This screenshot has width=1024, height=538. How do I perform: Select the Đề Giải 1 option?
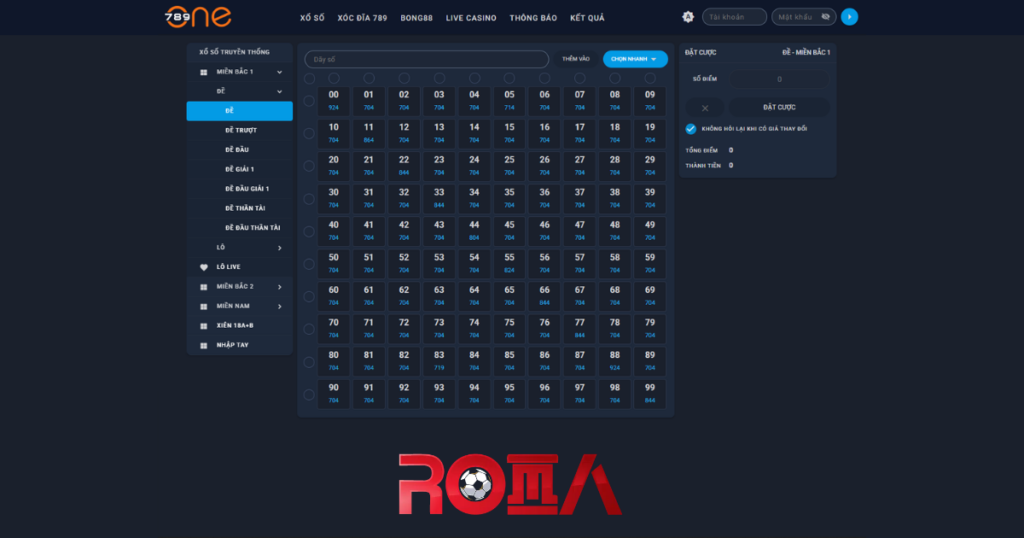[240, 170]
